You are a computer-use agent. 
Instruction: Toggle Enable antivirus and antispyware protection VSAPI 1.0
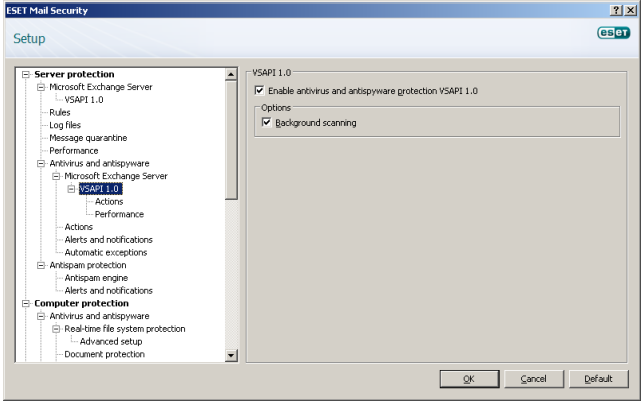[260, 91]
